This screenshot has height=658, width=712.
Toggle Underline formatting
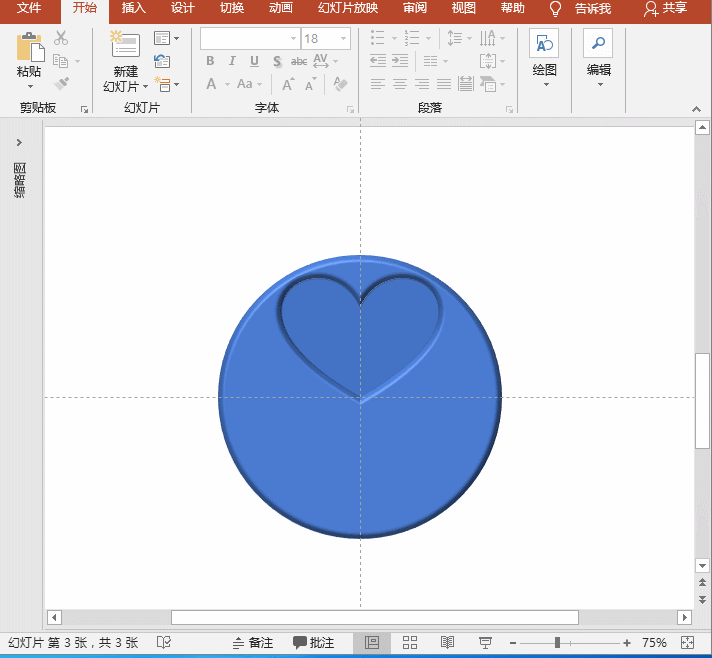(x=254, y=61)
